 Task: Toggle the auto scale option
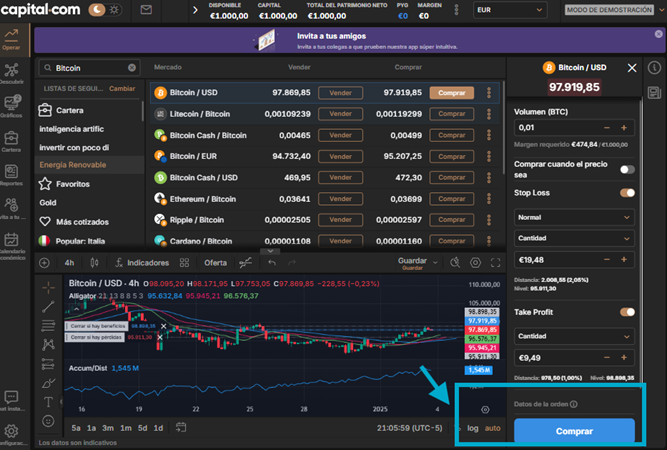point(493,428)
